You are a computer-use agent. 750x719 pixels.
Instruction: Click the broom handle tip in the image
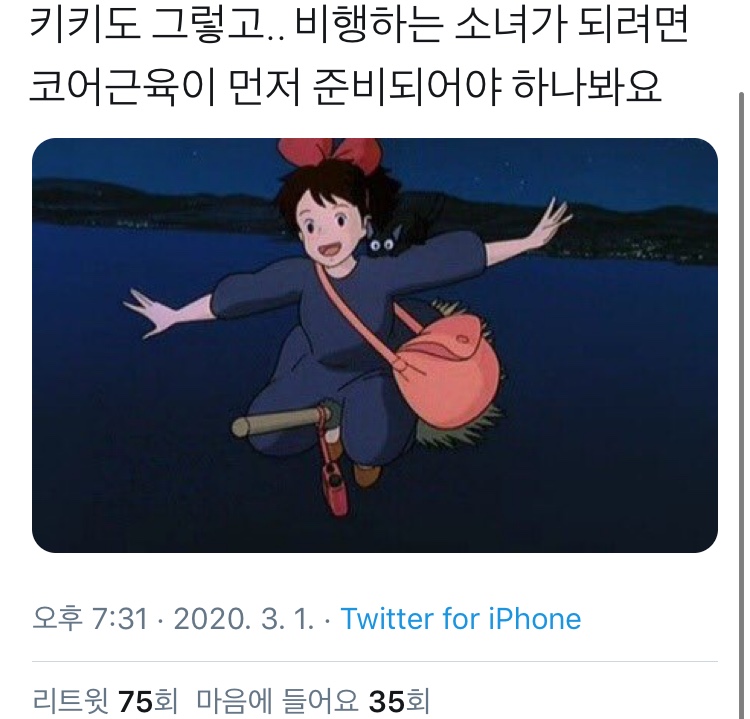(244, 426)
